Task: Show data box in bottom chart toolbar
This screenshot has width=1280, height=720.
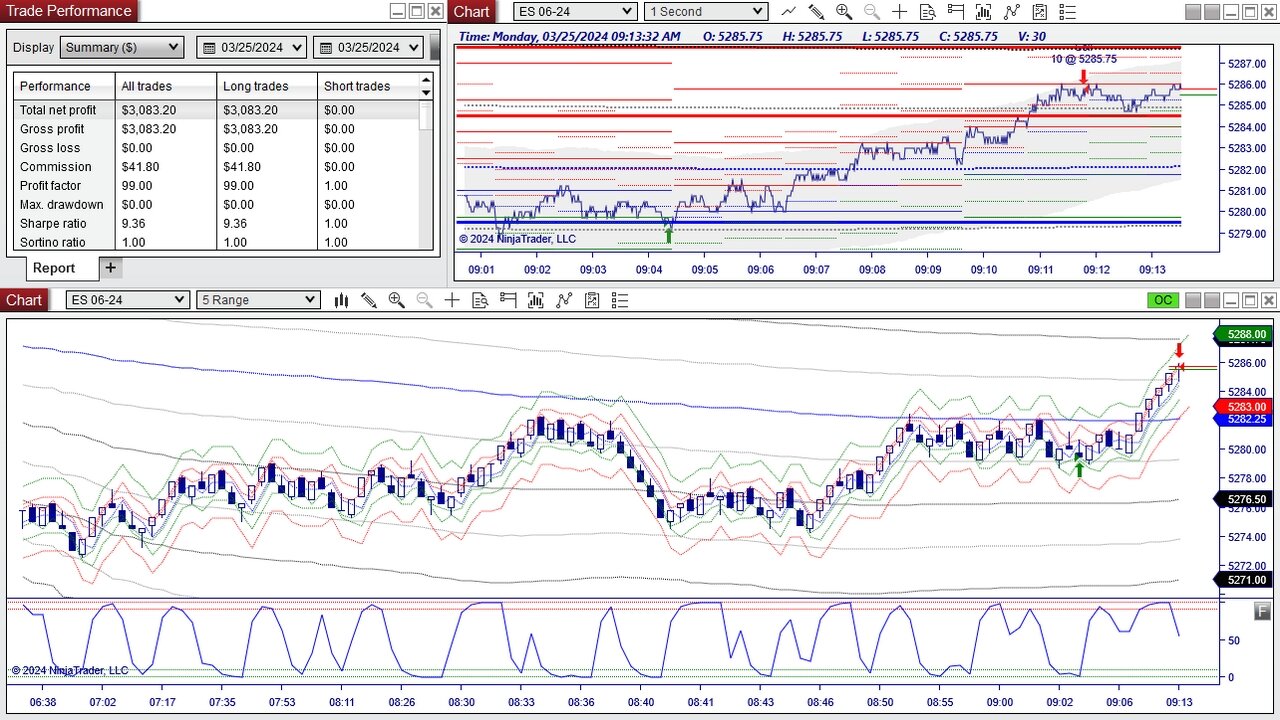Action: click(480, 300)
